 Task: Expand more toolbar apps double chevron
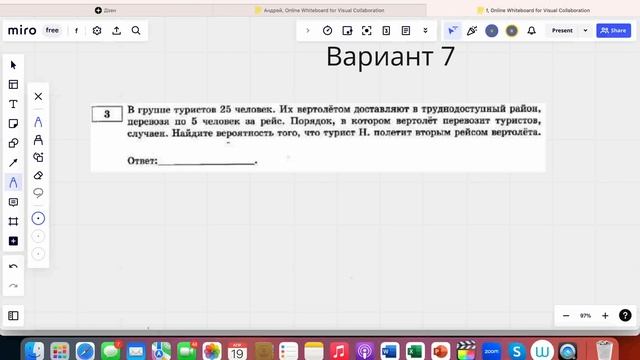(425, 31)
